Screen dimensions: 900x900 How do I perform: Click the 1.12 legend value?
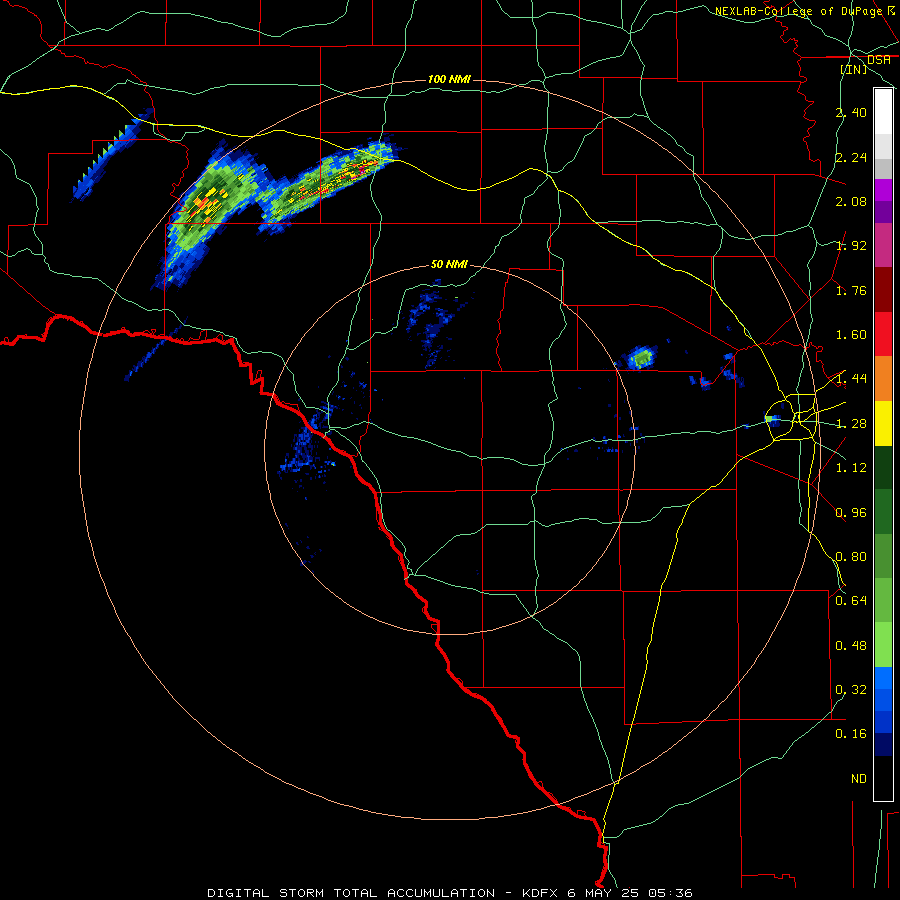[851, 468]
